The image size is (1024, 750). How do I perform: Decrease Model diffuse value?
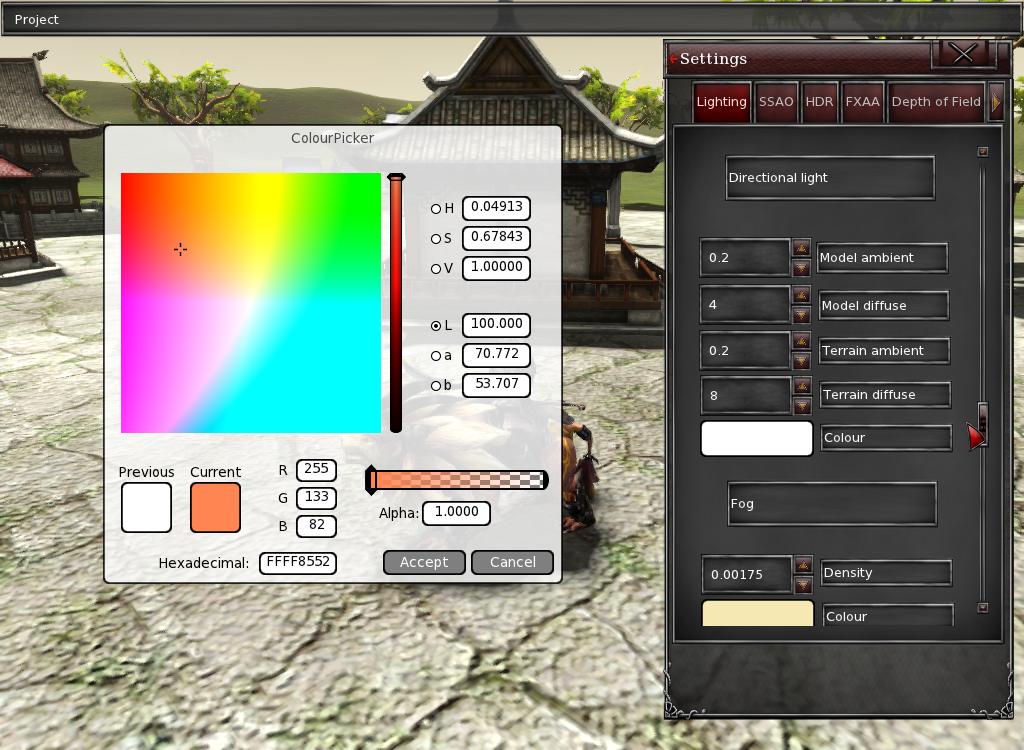point(801,316)
